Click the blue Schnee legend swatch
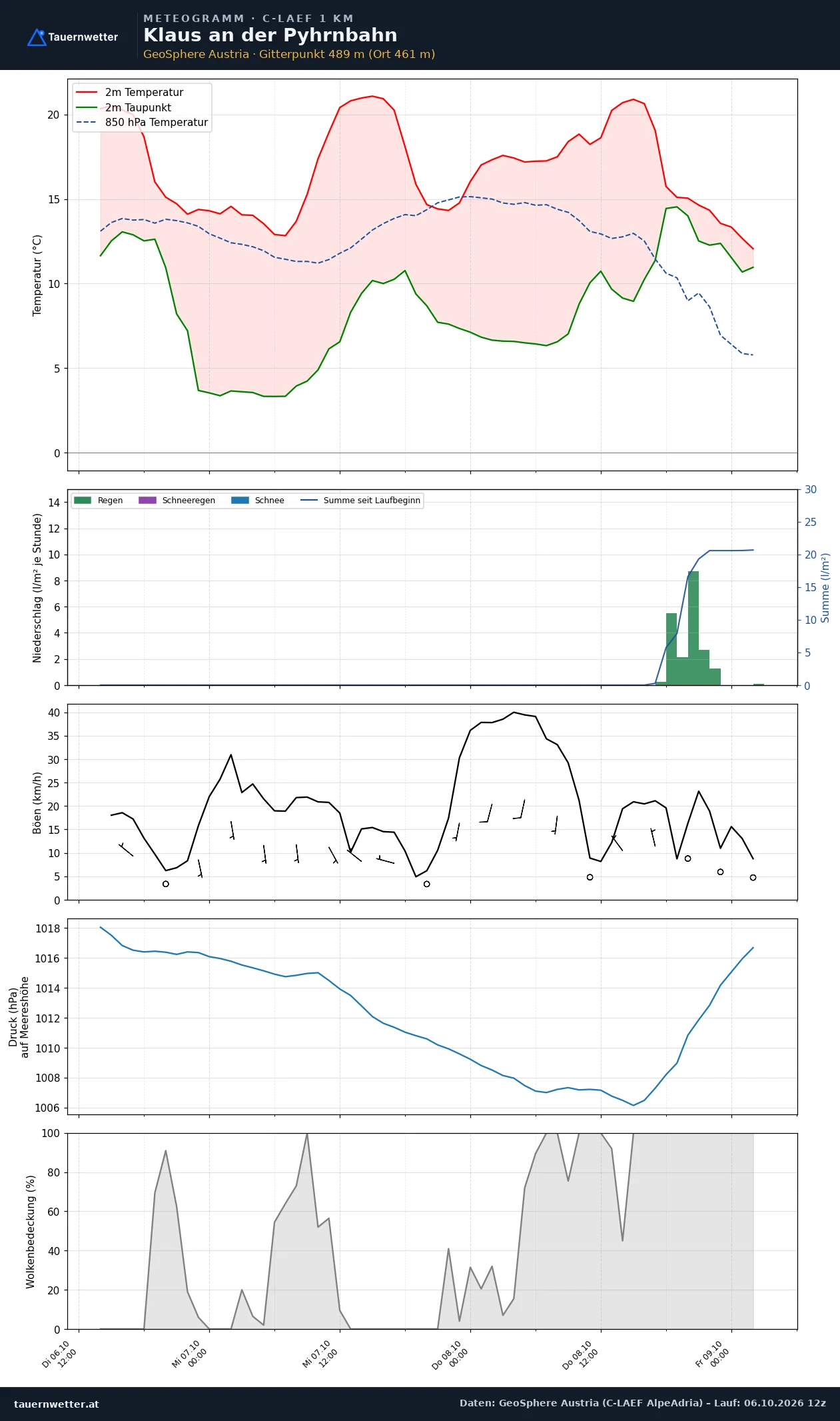Viewport: 840px width, 1421px height. pyautogui.click(x=240, y=501)
